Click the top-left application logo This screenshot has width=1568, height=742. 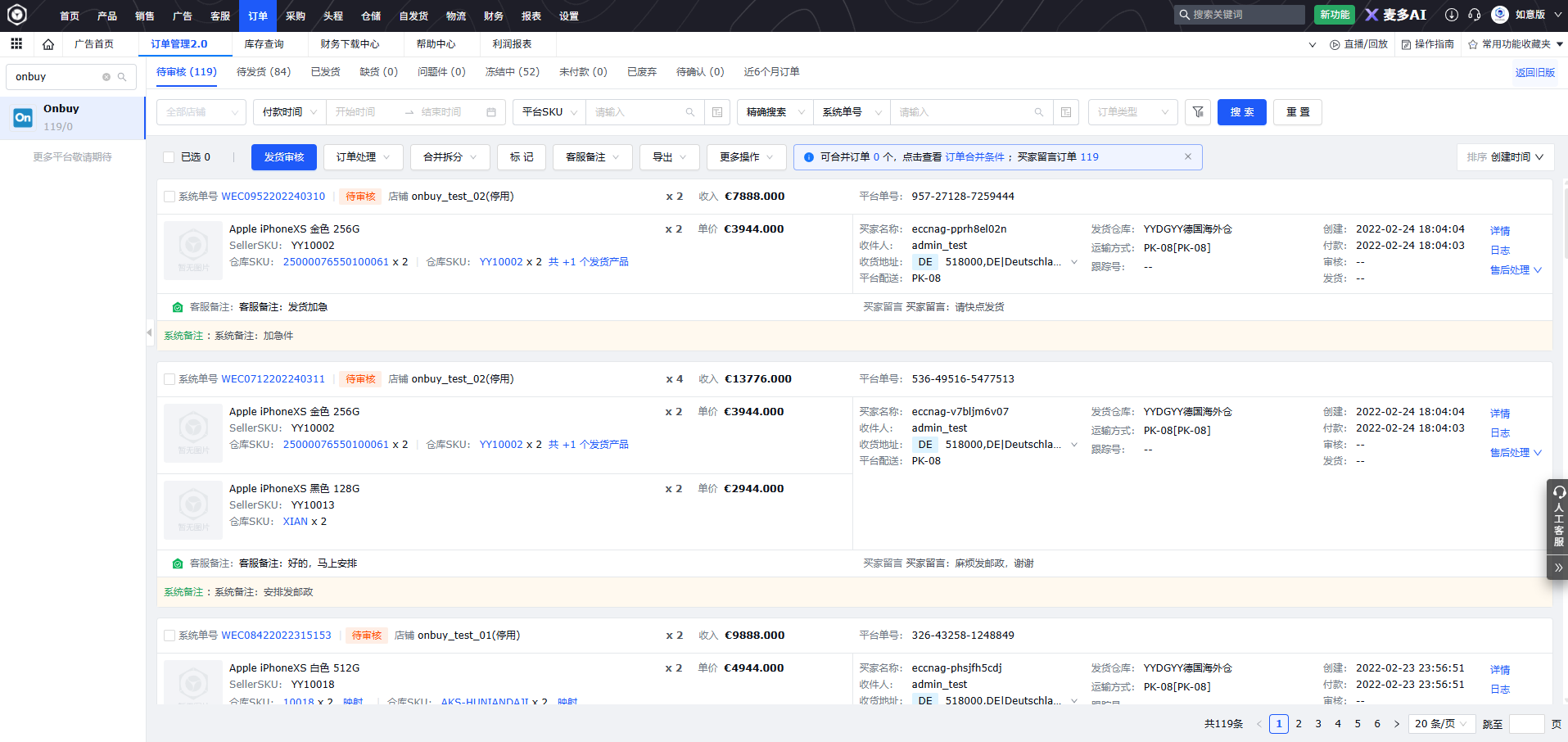[17, 15]
